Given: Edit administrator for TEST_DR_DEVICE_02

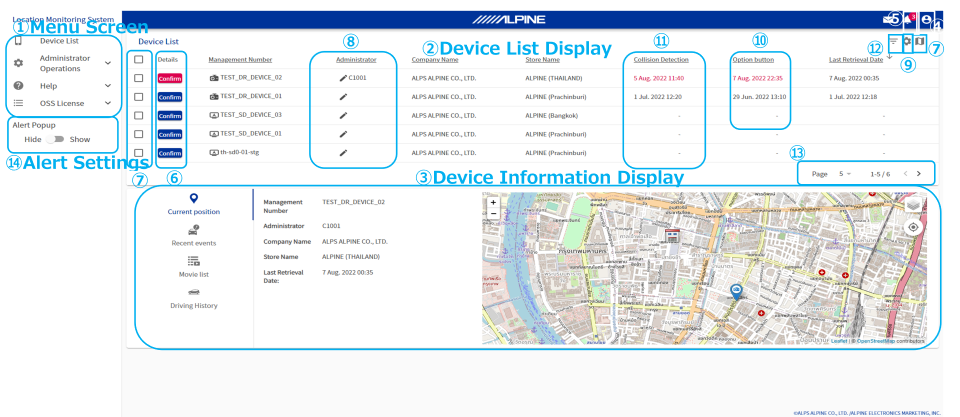Looking at the screenshot, I should (343, 78).
